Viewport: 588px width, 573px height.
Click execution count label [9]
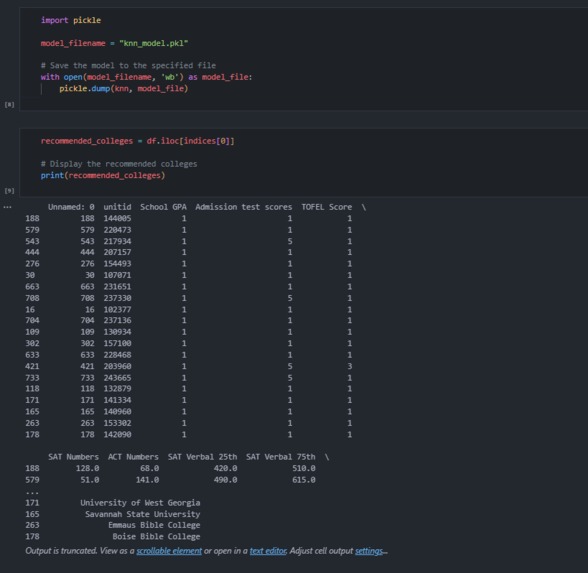9,191
